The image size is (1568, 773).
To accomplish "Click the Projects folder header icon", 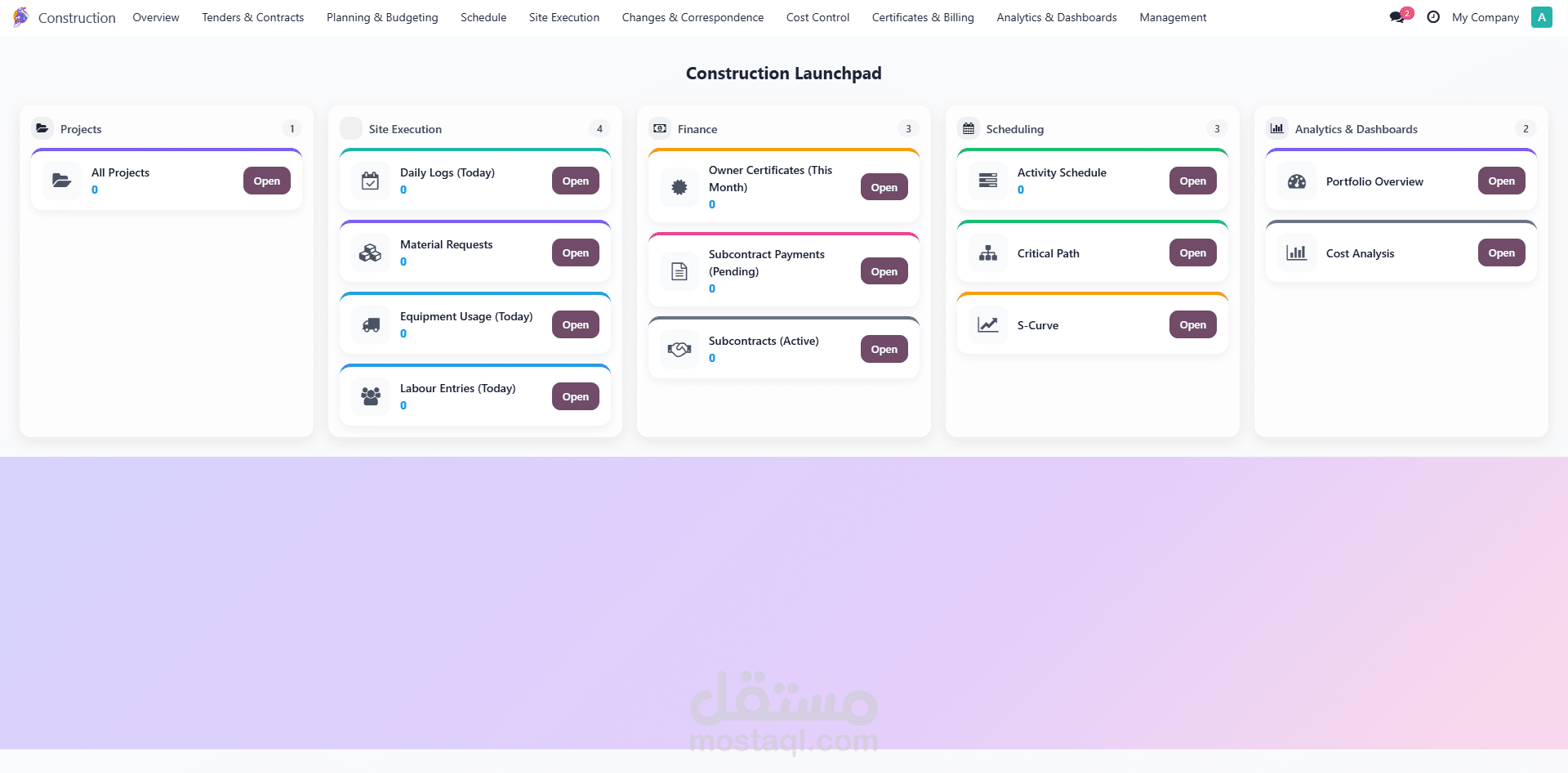I will click(x=42, y=128).
